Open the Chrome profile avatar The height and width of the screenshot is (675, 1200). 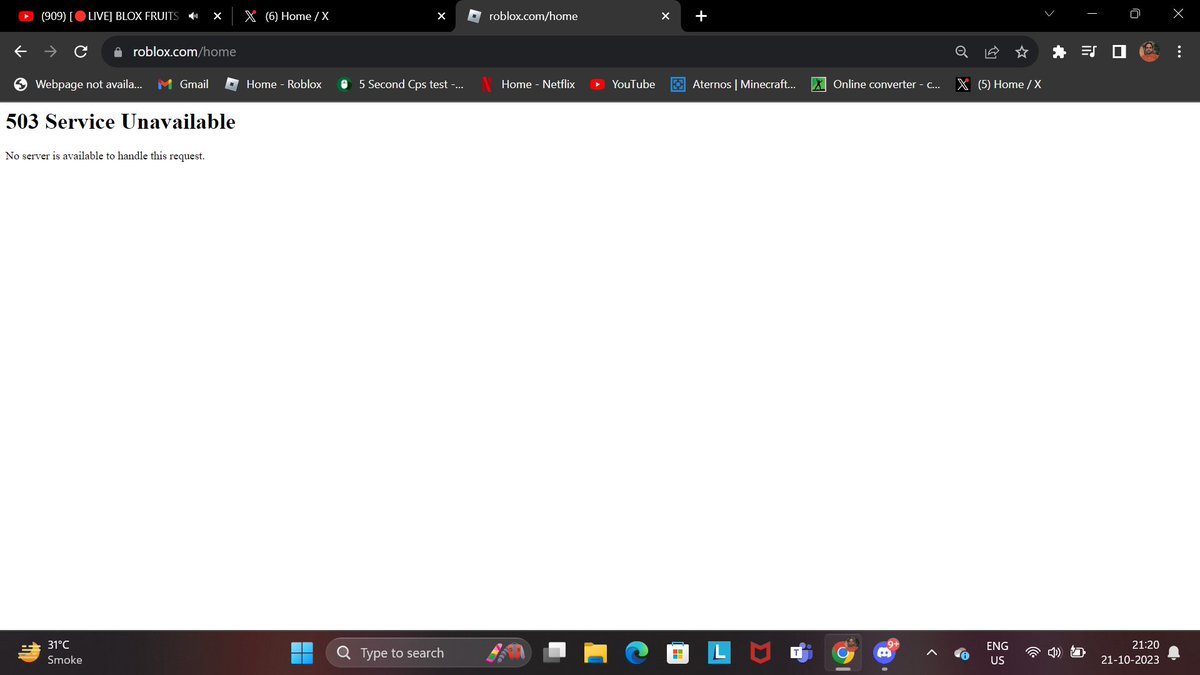tap(1149, 51)
